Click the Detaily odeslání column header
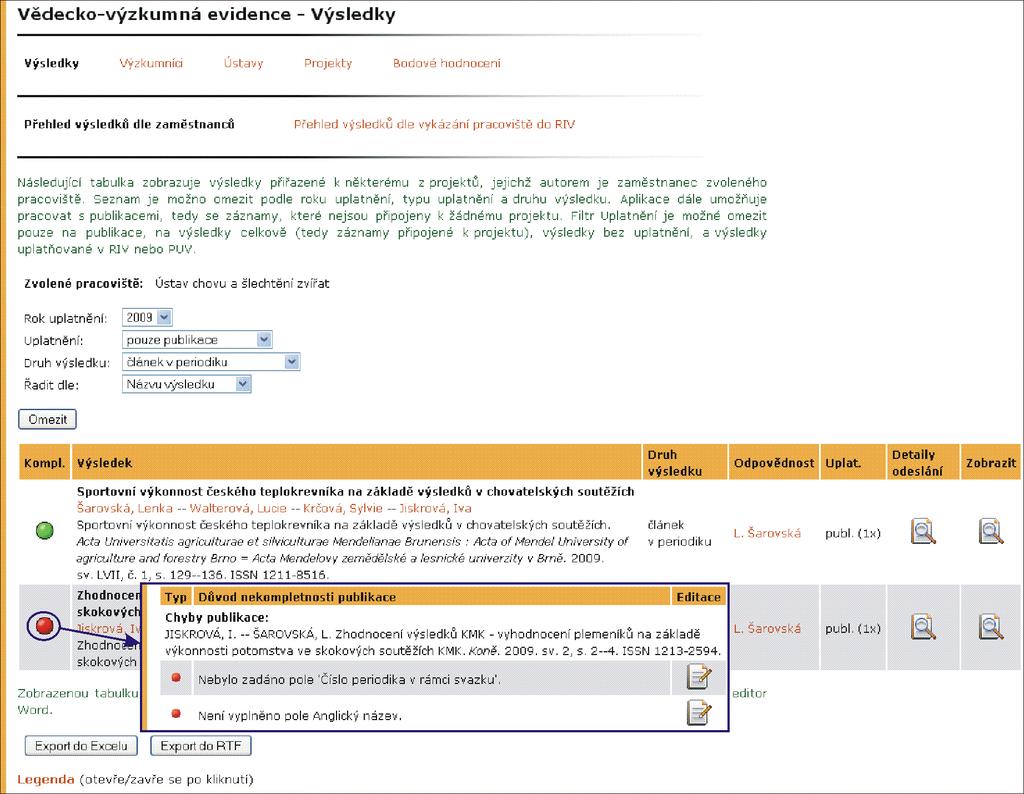 coord(923,462)
